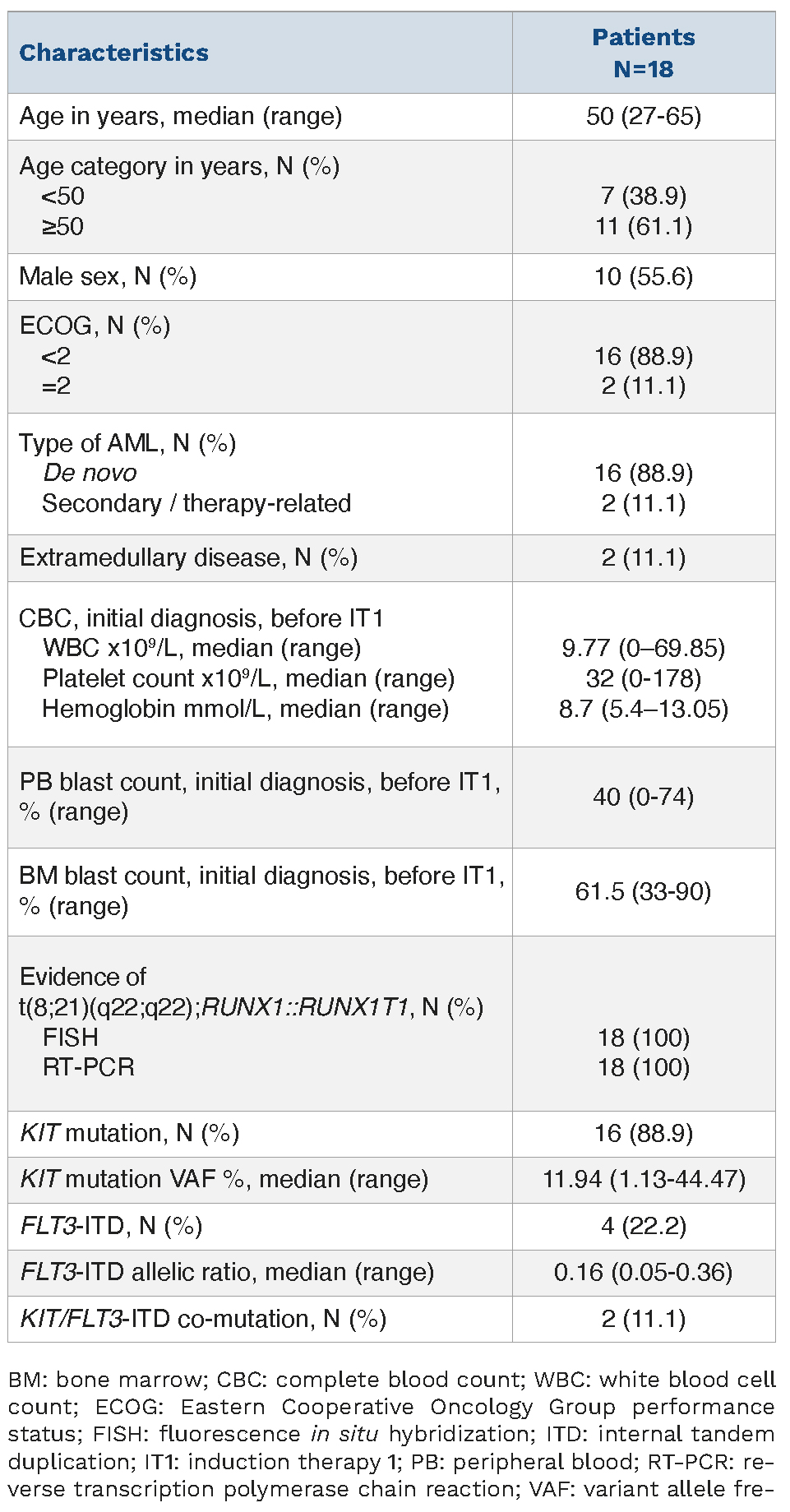Select the Secondary / therapy-related label

pyautogui.click(x=196, y=503)
